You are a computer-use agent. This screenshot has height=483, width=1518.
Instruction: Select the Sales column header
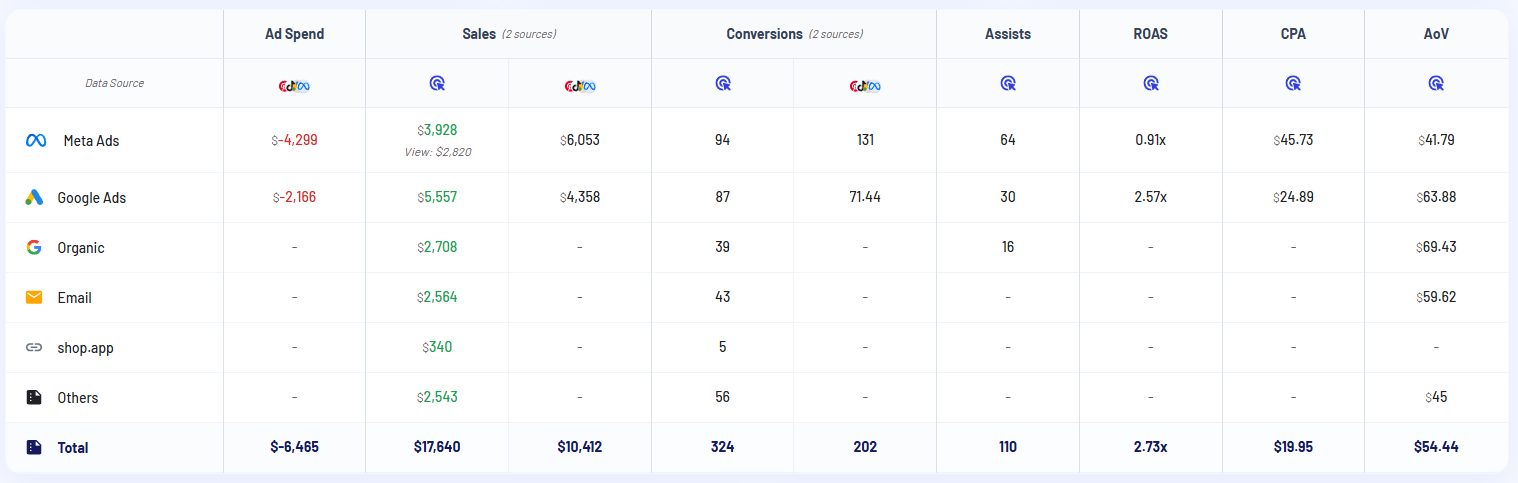coord(479,34)
